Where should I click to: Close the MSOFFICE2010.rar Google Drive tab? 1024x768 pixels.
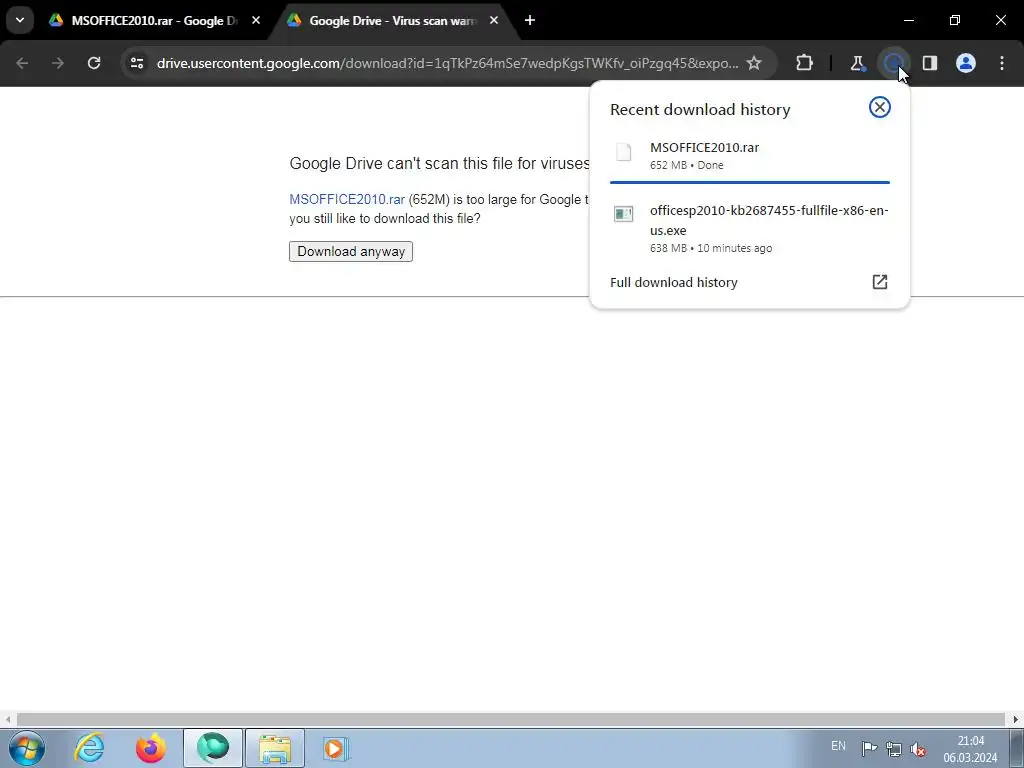coord(256,21)
